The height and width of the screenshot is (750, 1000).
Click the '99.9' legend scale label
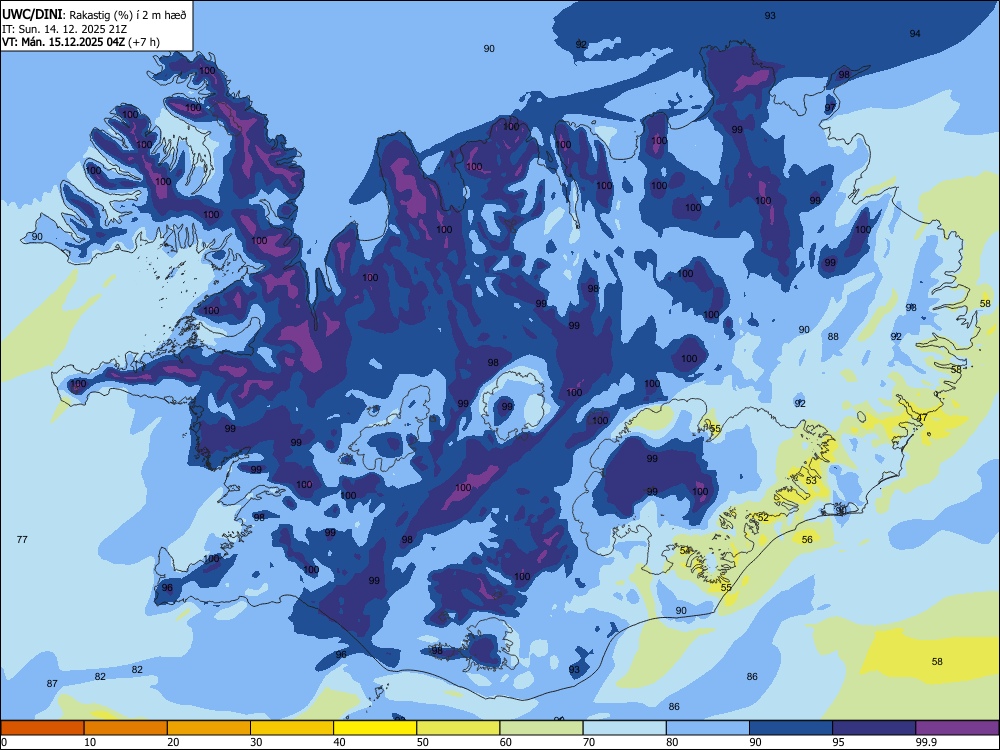(x=926, y=742)
